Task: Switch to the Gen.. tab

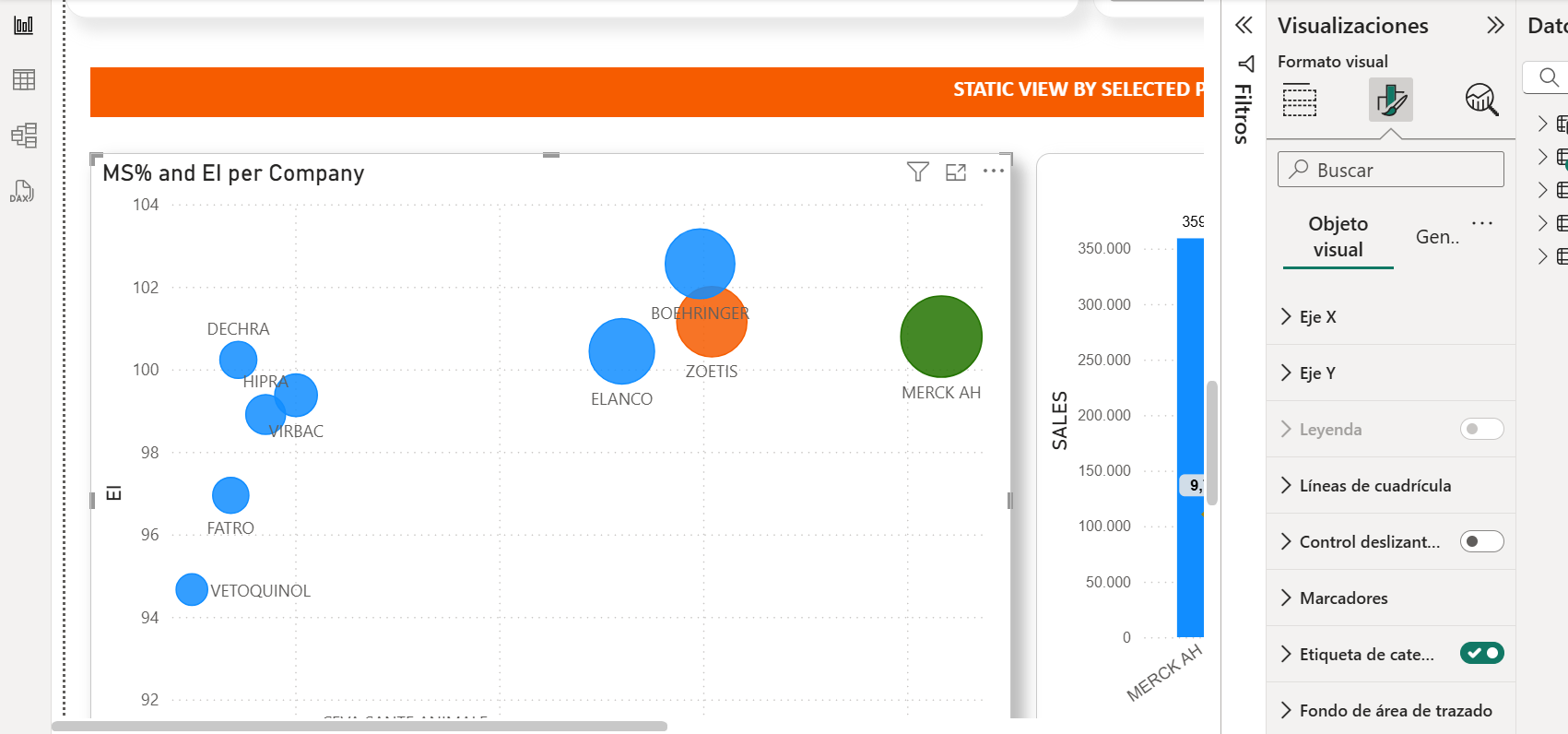Action: click(x=1437, y=237)
